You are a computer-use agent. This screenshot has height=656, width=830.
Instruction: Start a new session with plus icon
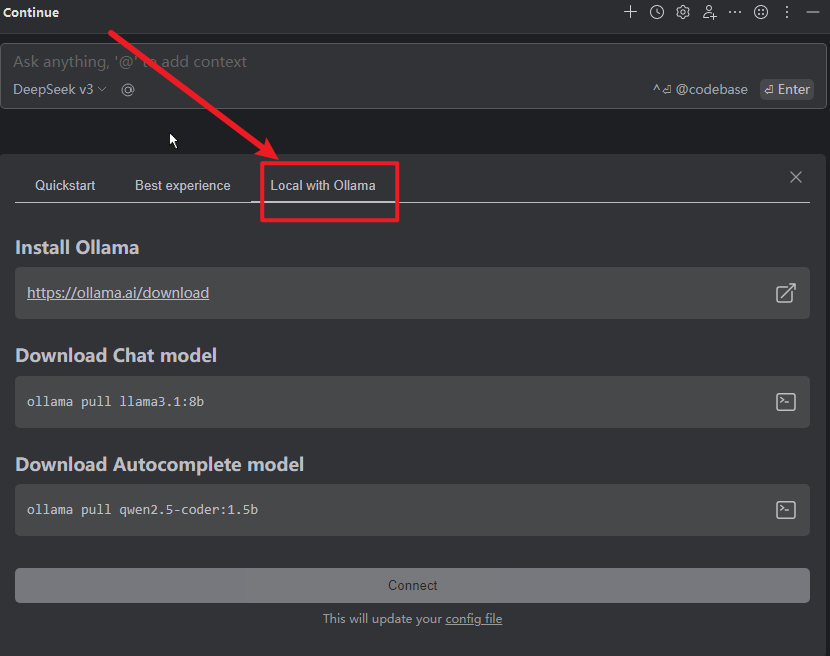[630, 12]
